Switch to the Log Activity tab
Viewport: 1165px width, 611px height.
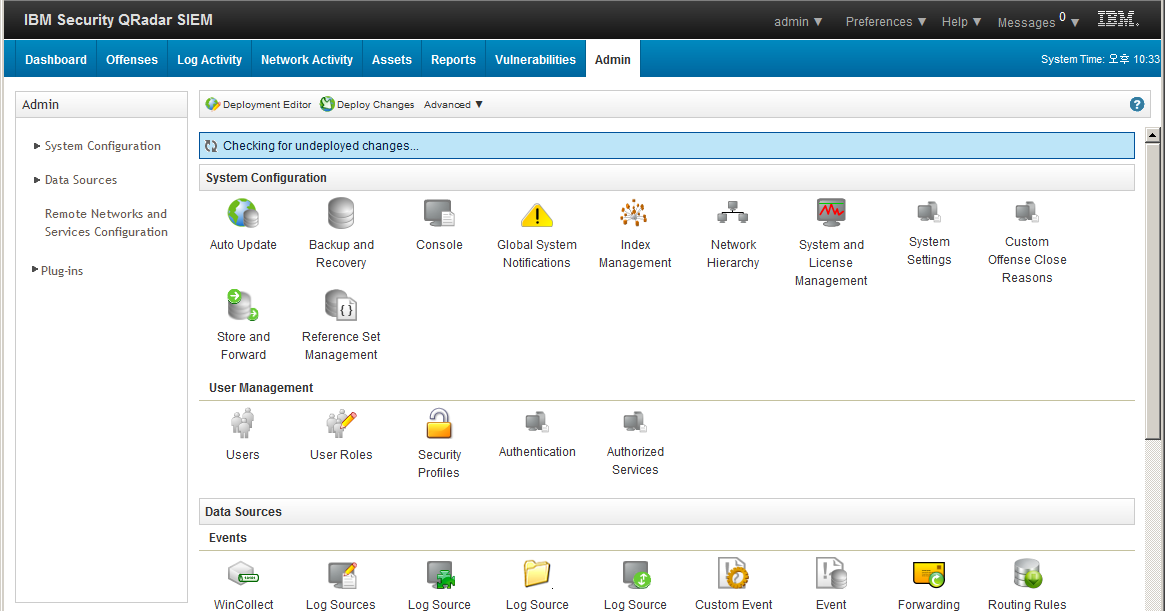[x=210, y=59]
